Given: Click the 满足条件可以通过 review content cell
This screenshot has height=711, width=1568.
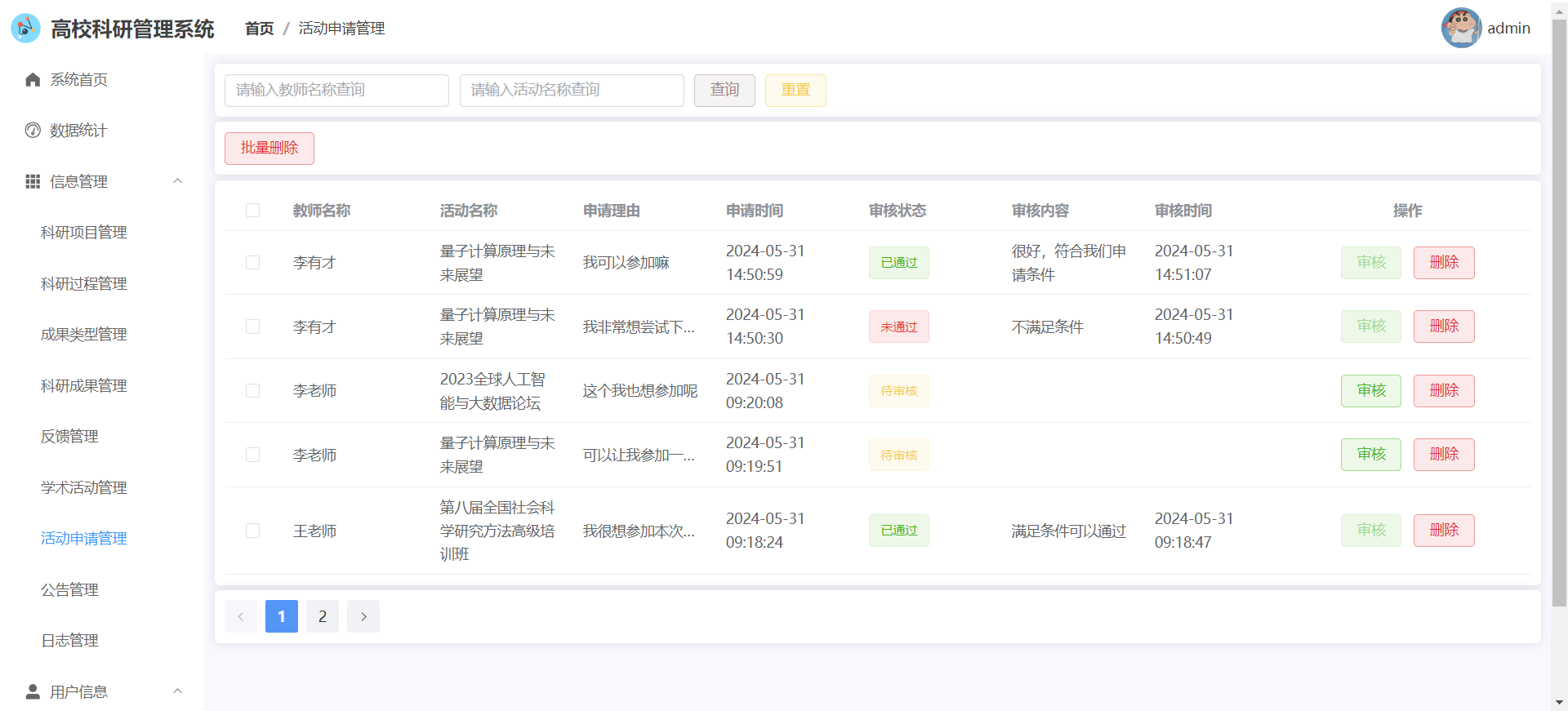Looking at the screenshot, I should pos(1069,531).
